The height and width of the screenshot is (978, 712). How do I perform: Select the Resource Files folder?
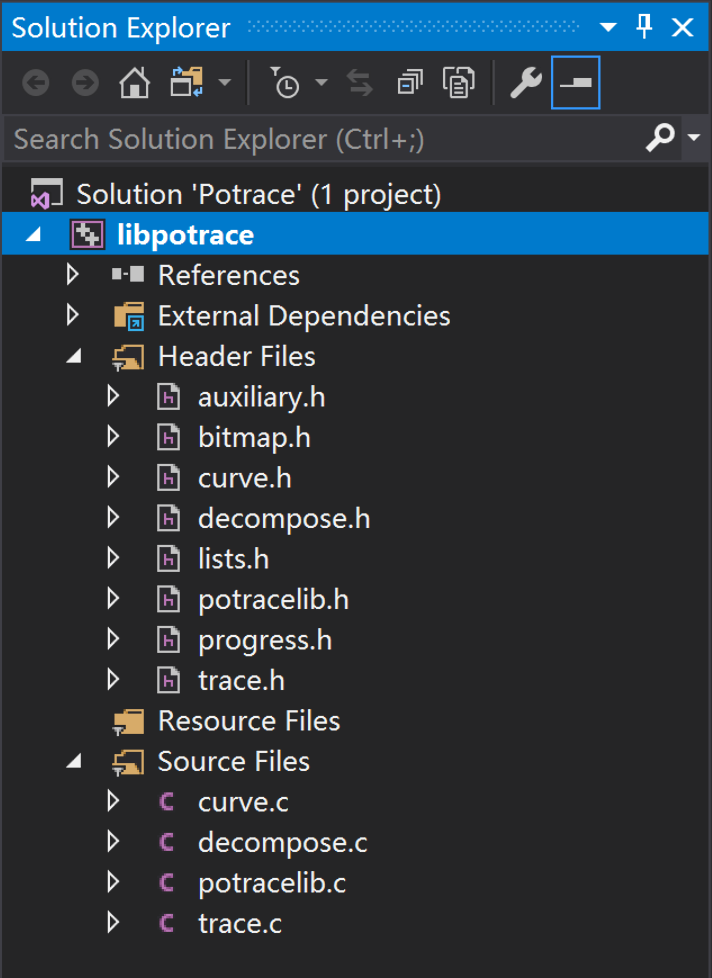(248, 721)
